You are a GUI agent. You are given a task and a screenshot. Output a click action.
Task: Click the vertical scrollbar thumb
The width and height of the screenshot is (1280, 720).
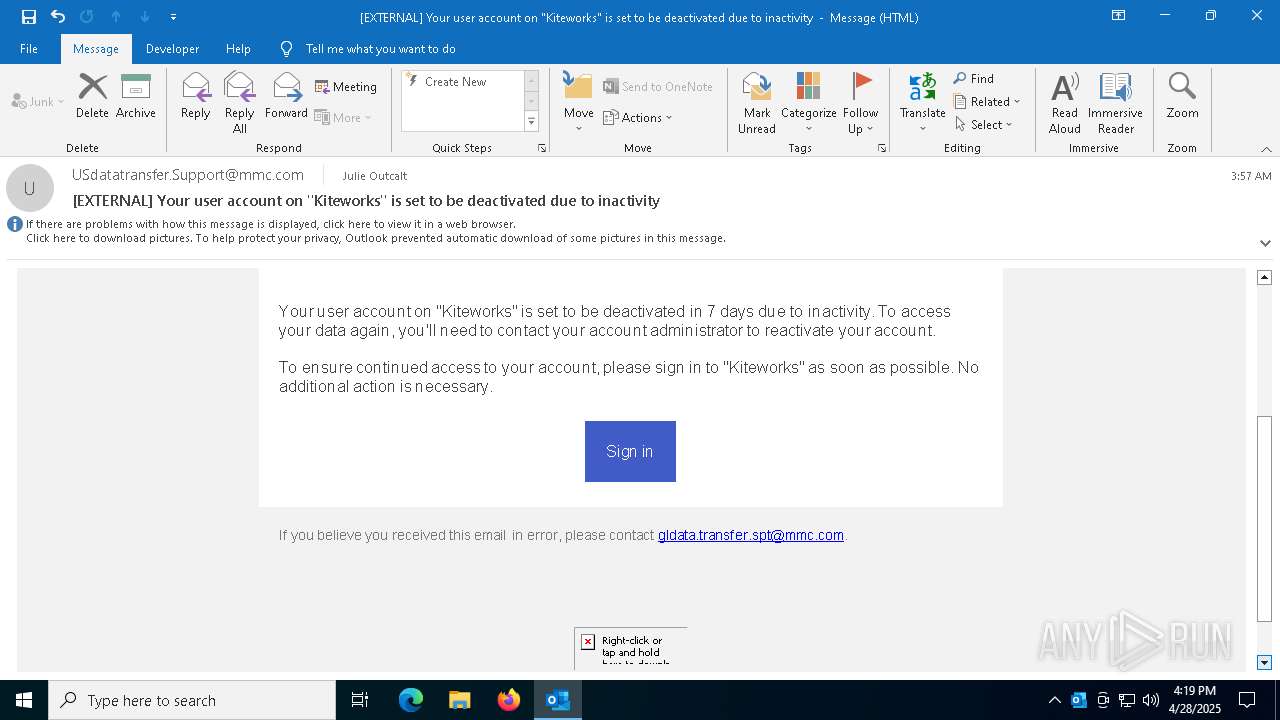[1264, 518]
